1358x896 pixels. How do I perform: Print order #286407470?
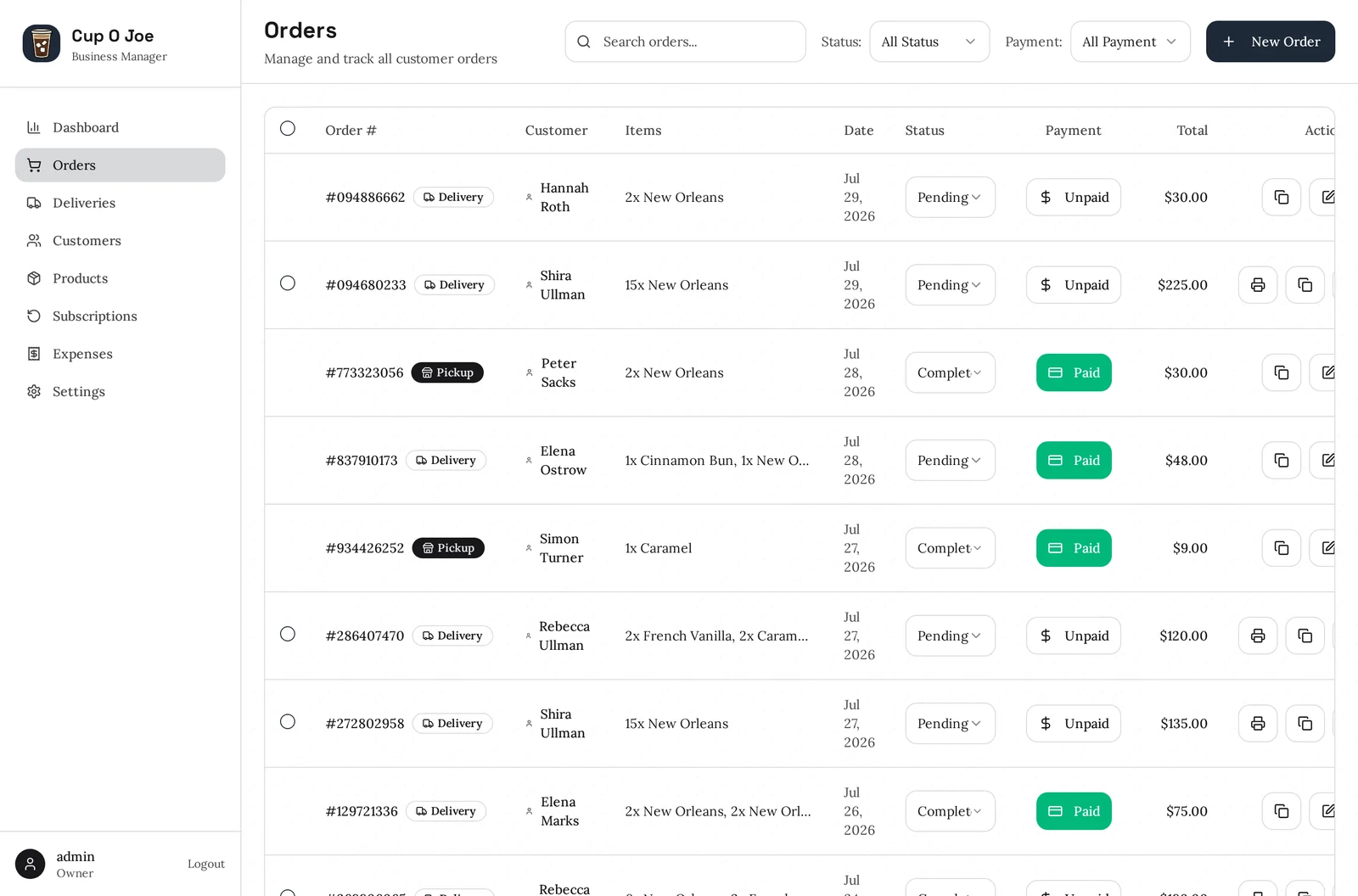point(1258,636)
